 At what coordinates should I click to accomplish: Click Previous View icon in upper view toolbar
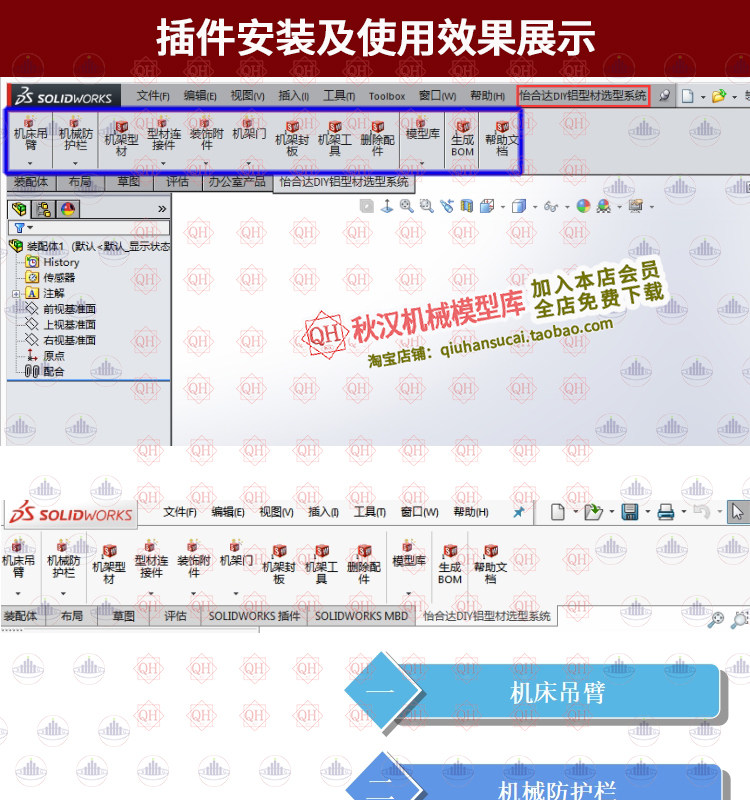tap(446, 206)
